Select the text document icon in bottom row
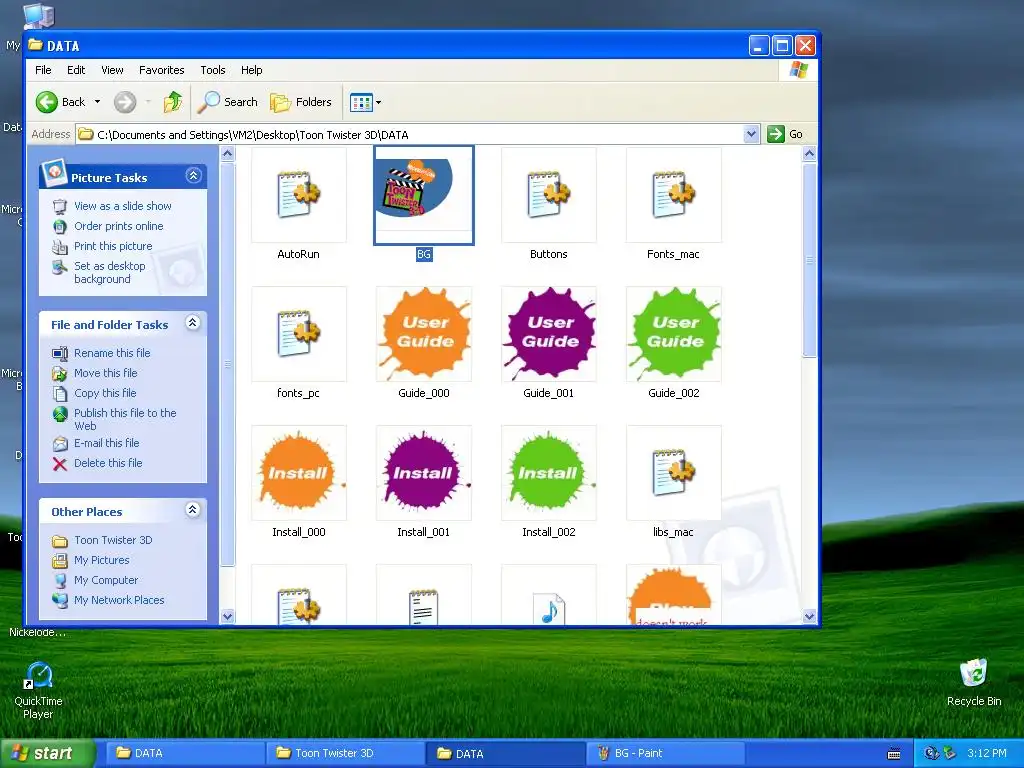This screenshot has width=1024, height=768. coord(424,594)
